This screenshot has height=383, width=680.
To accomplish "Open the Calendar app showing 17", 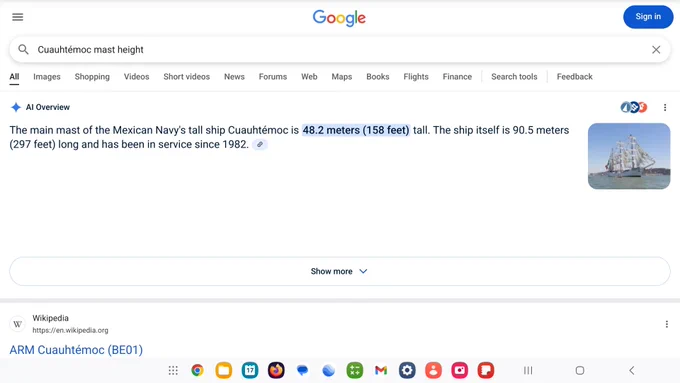I will coord(250,370).
